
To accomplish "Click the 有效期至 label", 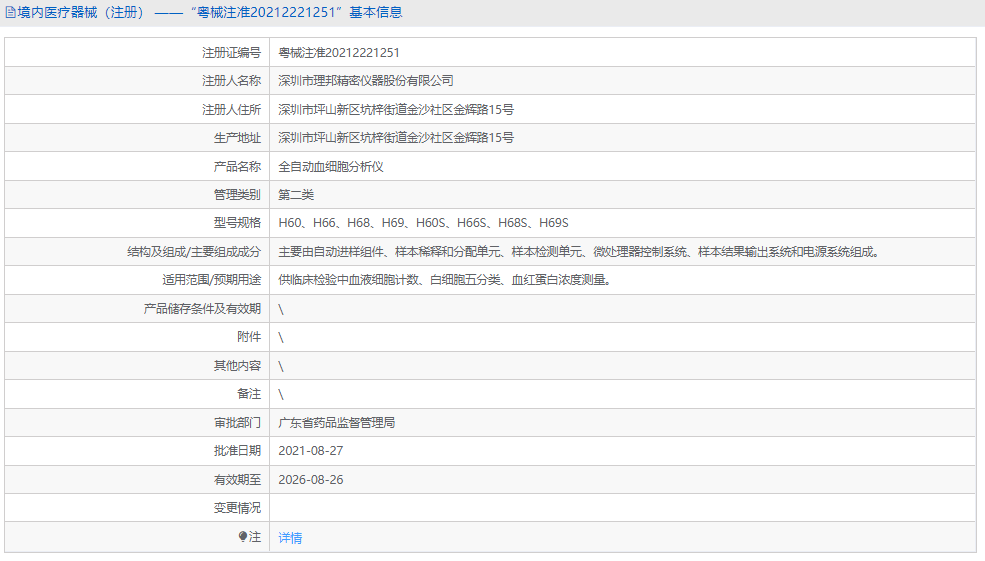I will pyautogui.click(x=237, y=480).
